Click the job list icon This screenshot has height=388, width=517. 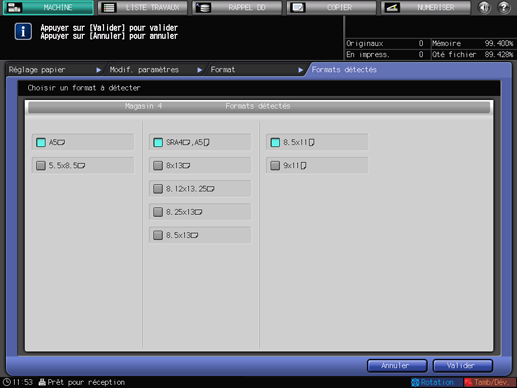109,7
